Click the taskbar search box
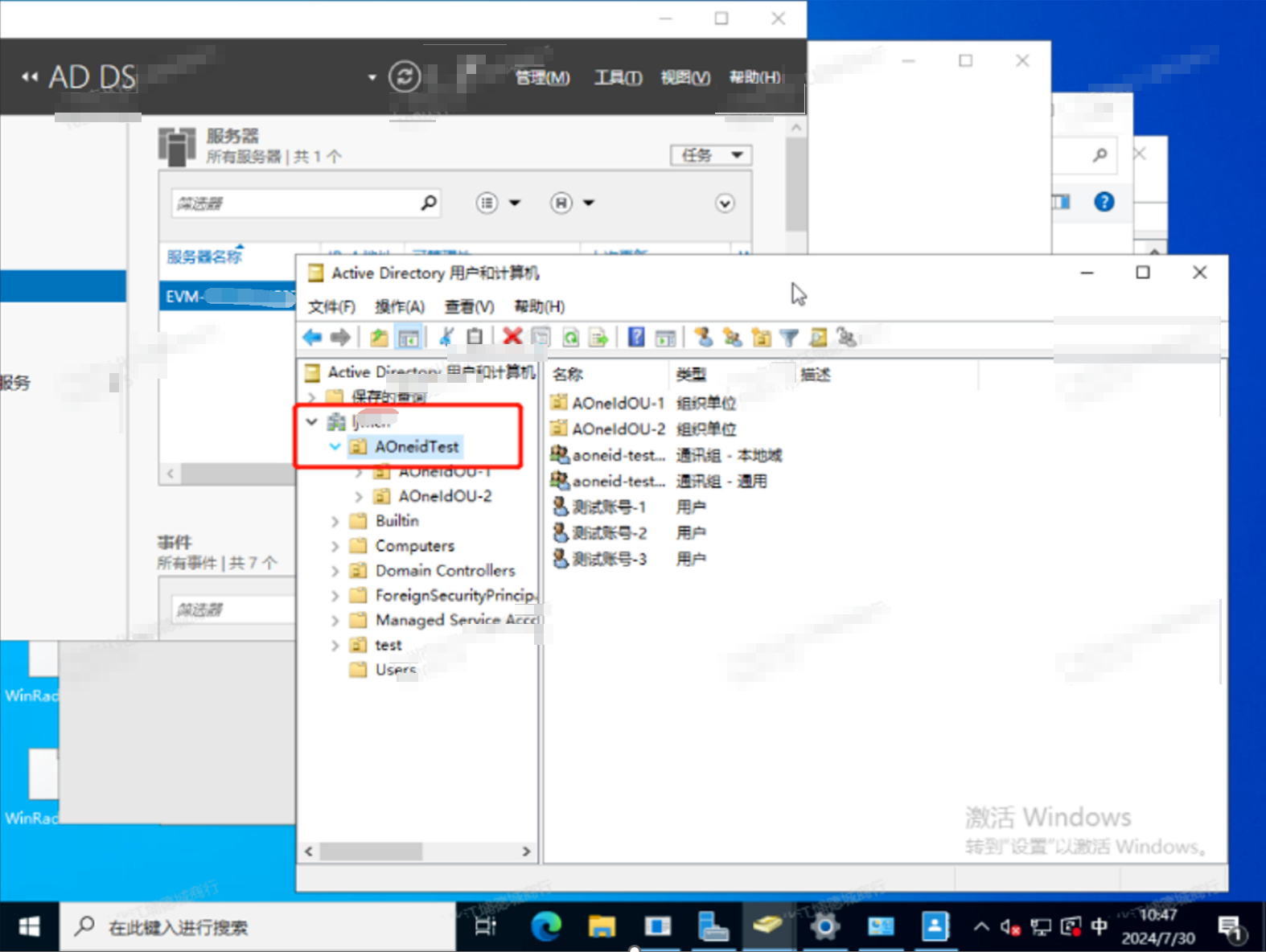 [x=257, y=927]
